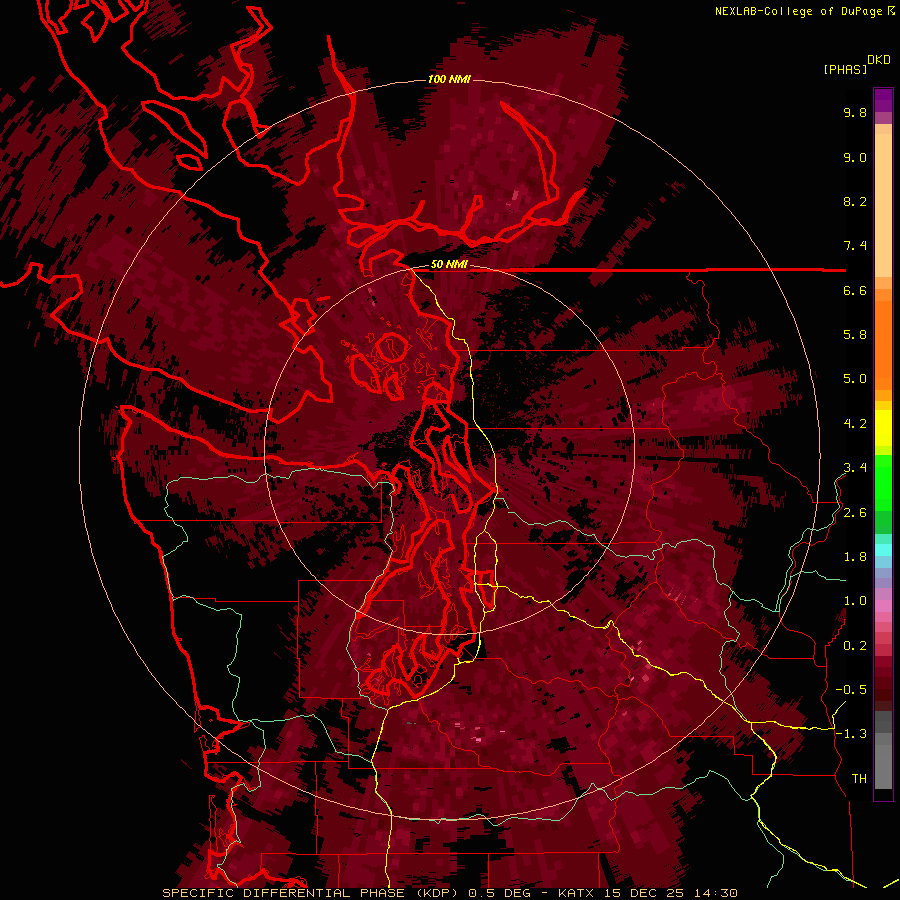The height and width of the screenshot is (900, 900).
Task: Click the 1.0 legend value
Action: click(x=855, y=601)
